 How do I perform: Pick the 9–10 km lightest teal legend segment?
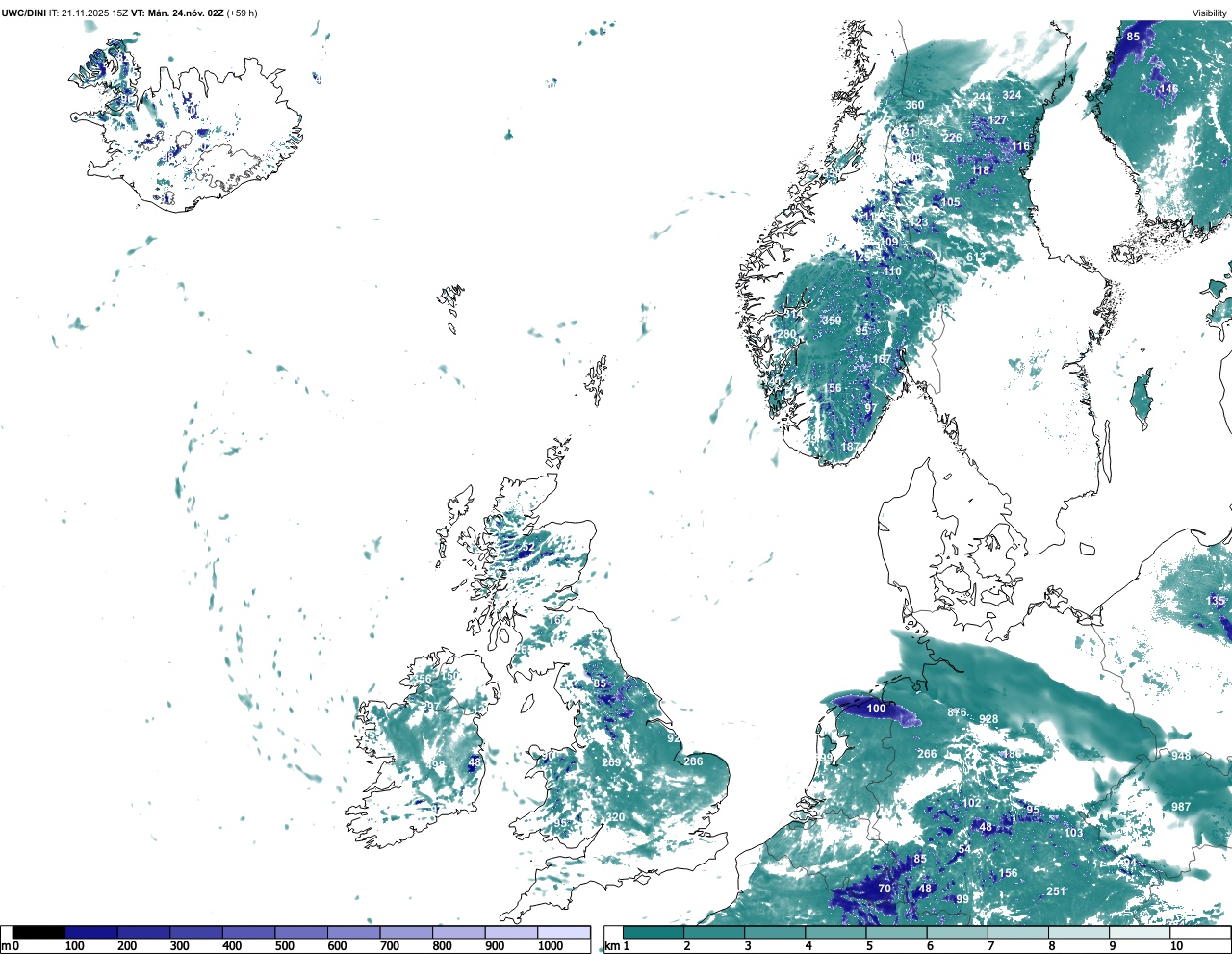1141,933
